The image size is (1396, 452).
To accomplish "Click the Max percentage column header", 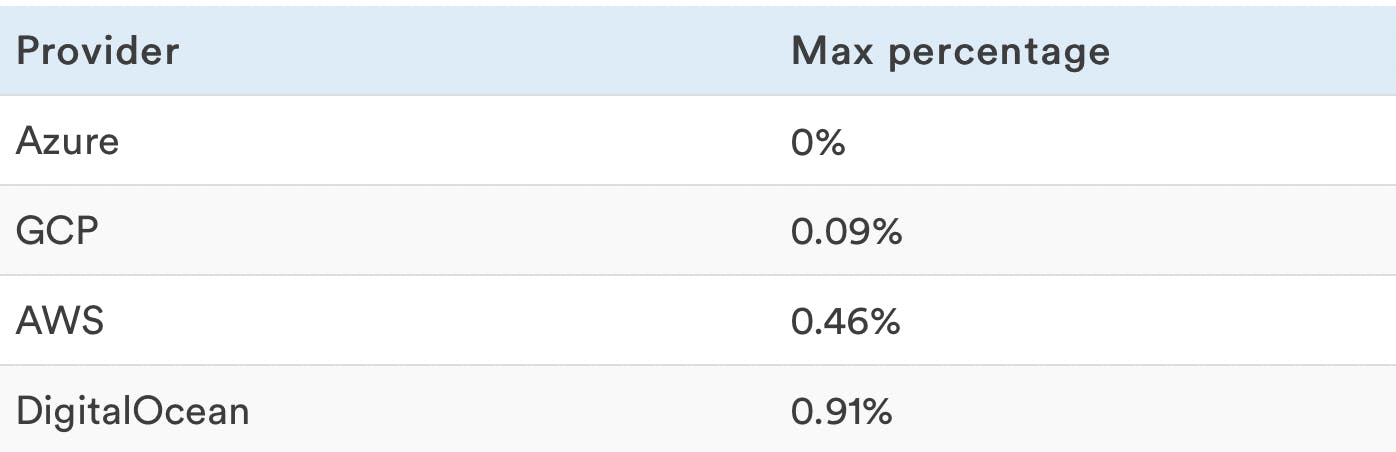I will coord(950,51).
